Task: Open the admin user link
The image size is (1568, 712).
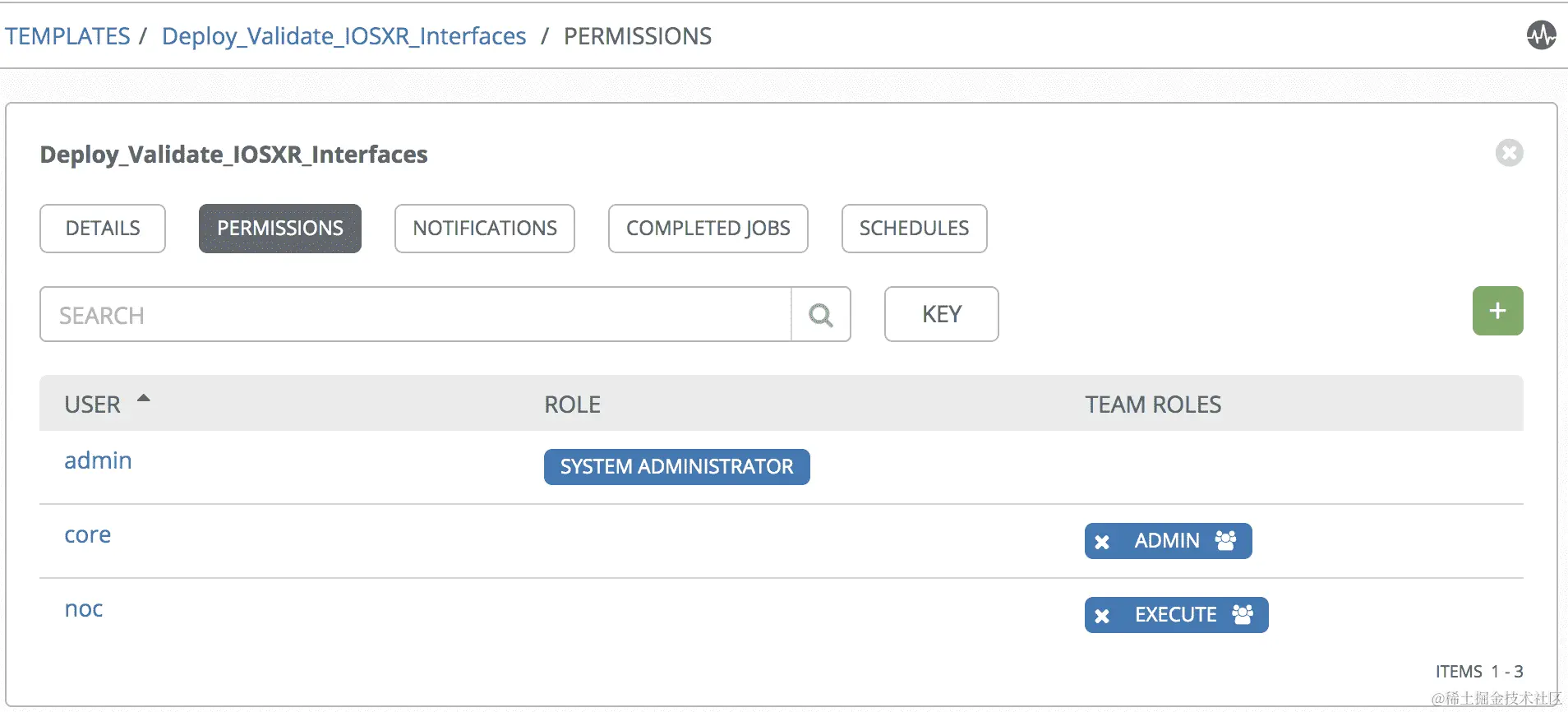Action: pos(98,460)
